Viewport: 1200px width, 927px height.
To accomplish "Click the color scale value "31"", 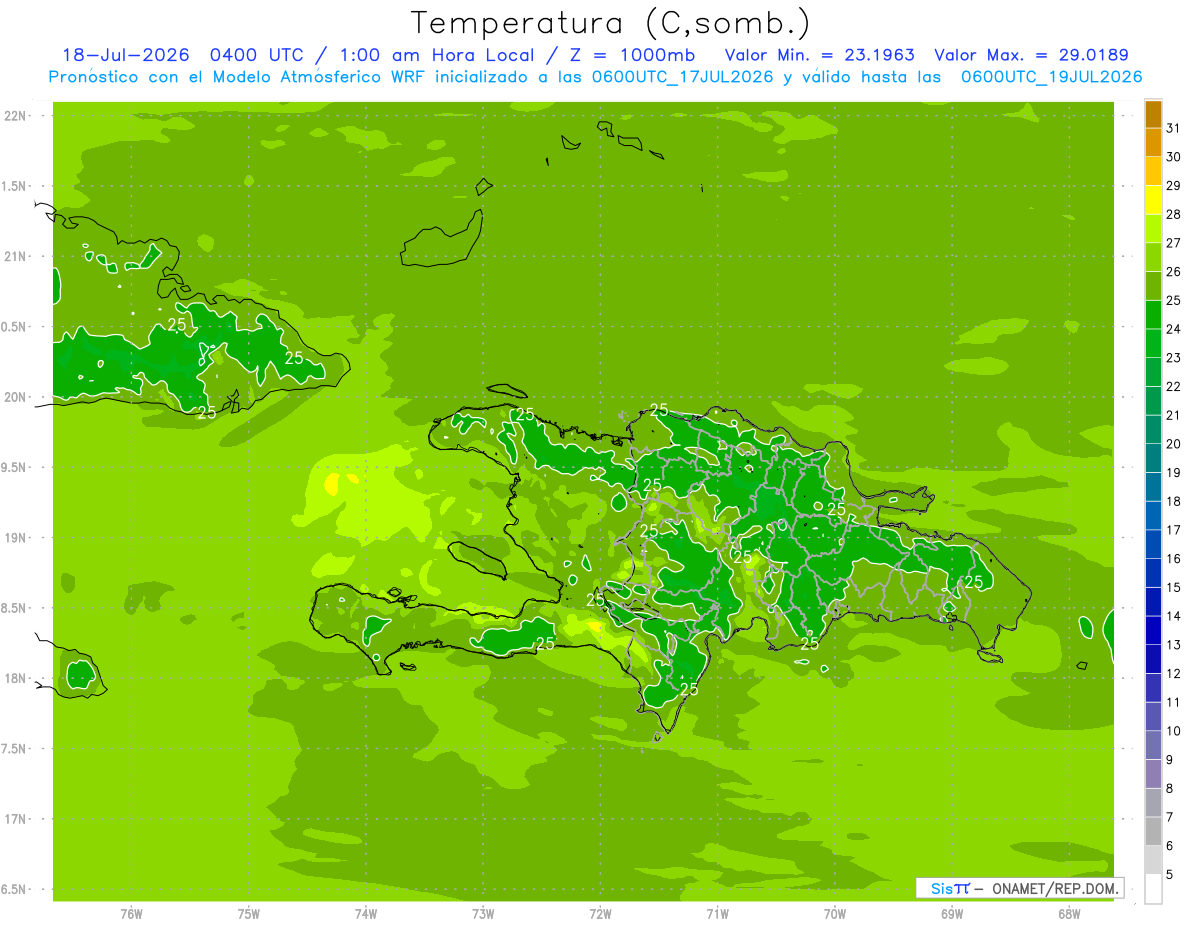I will [x=1174, y=128].
